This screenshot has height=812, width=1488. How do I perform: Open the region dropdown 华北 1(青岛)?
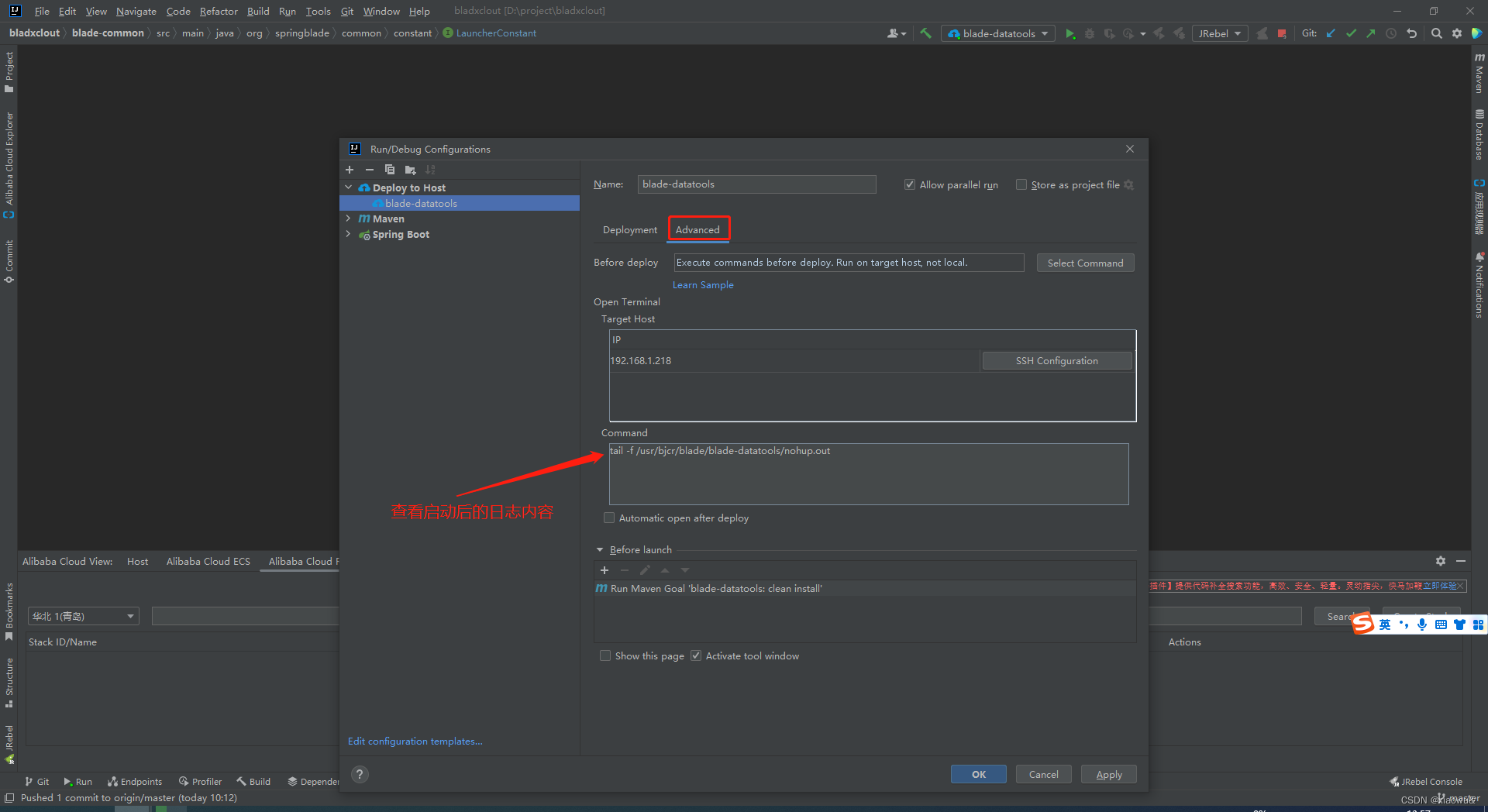coord(83,616)
